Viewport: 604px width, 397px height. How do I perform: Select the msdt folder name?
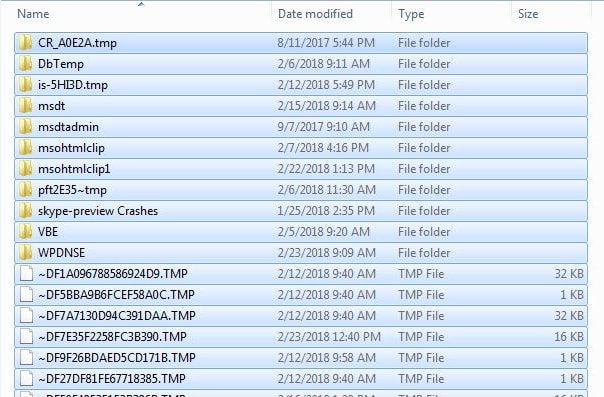pyautogui.click(x=51, y=106)
